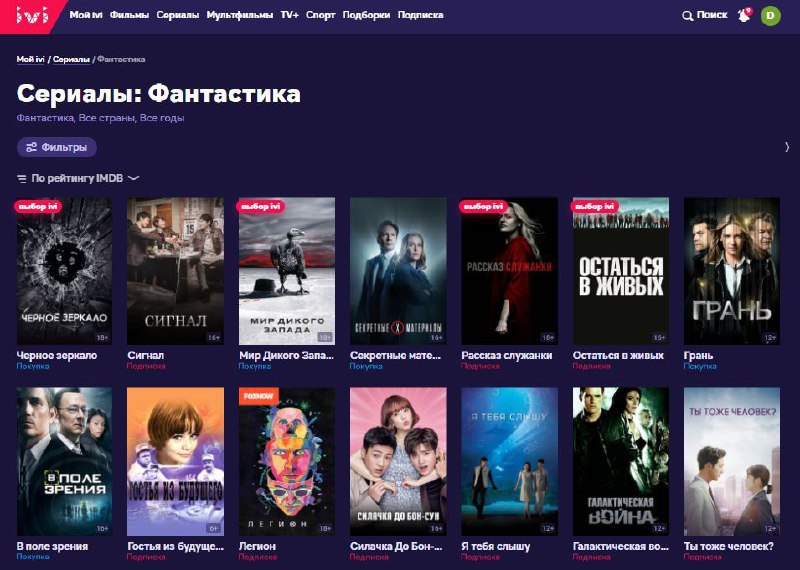Click the Я тебя слышу title text
800x570 pixels.
495,546
